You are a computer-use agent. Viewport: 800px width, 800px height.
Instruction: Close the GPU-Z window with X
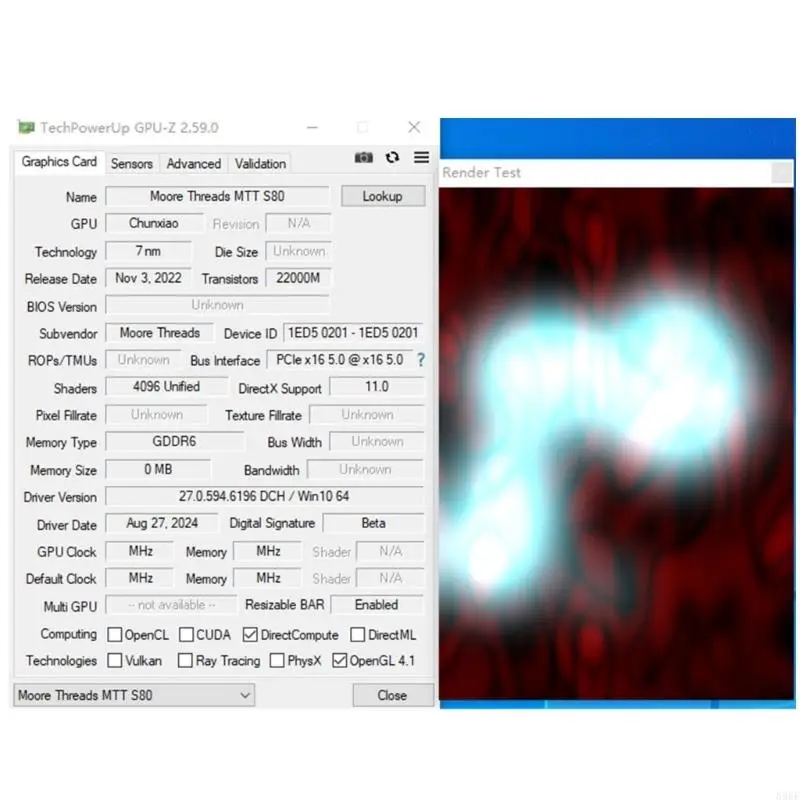point(414,127)
